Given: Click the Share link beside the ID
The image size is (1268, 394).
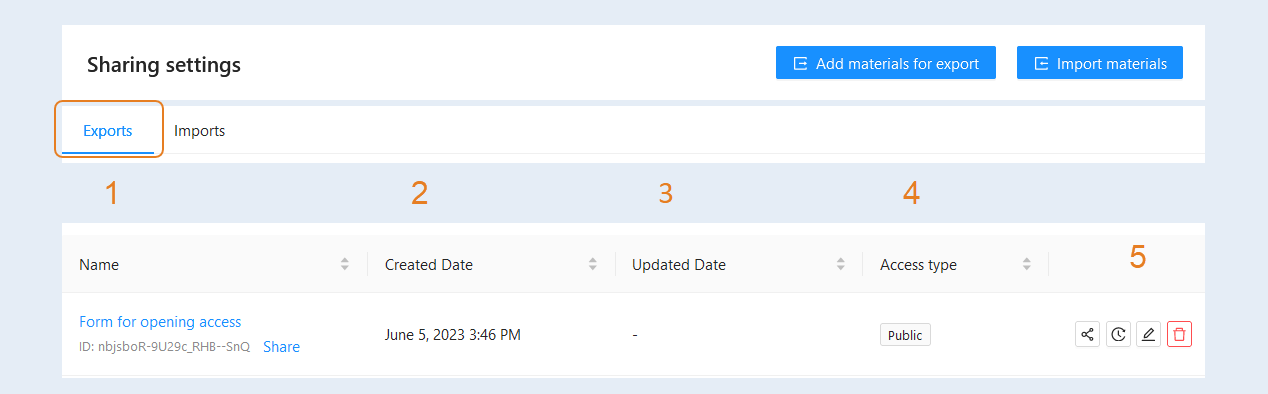Looking at the screenshot, I should [x=281, y=347].
